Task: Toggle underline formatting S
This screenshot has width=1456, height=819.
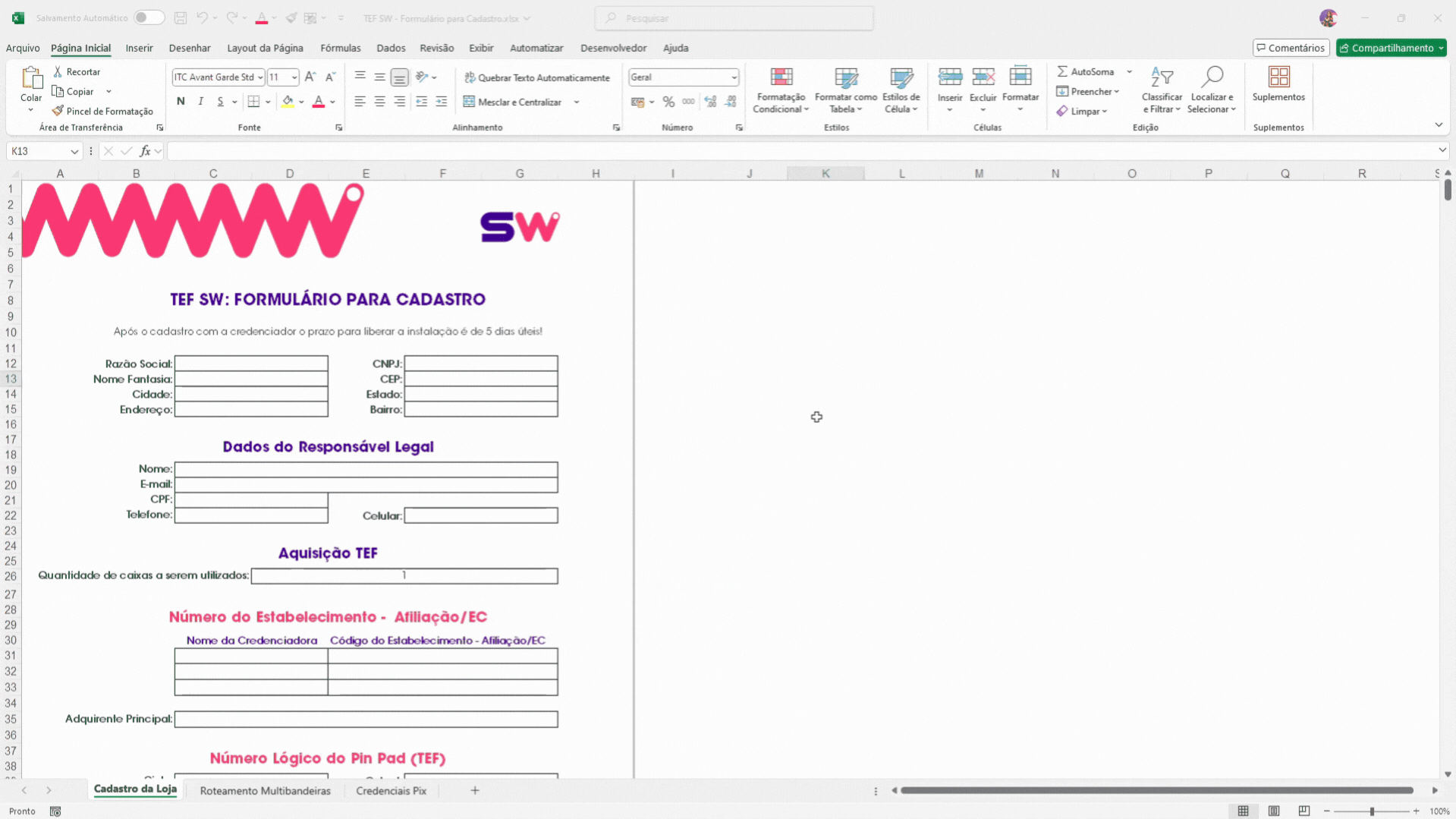Action: (x=220, y=101)
